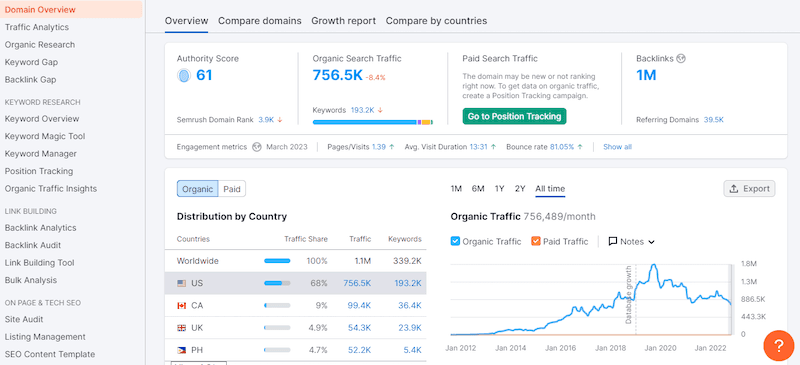The image size is (800, 365).
Task: Click the Worldwide traffic share bar
Action: pos(277,261)
